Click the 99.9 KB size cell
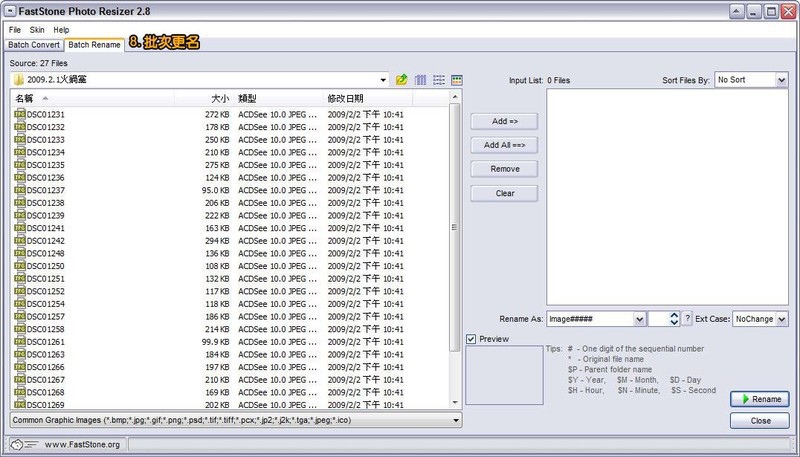 [215, 342]
